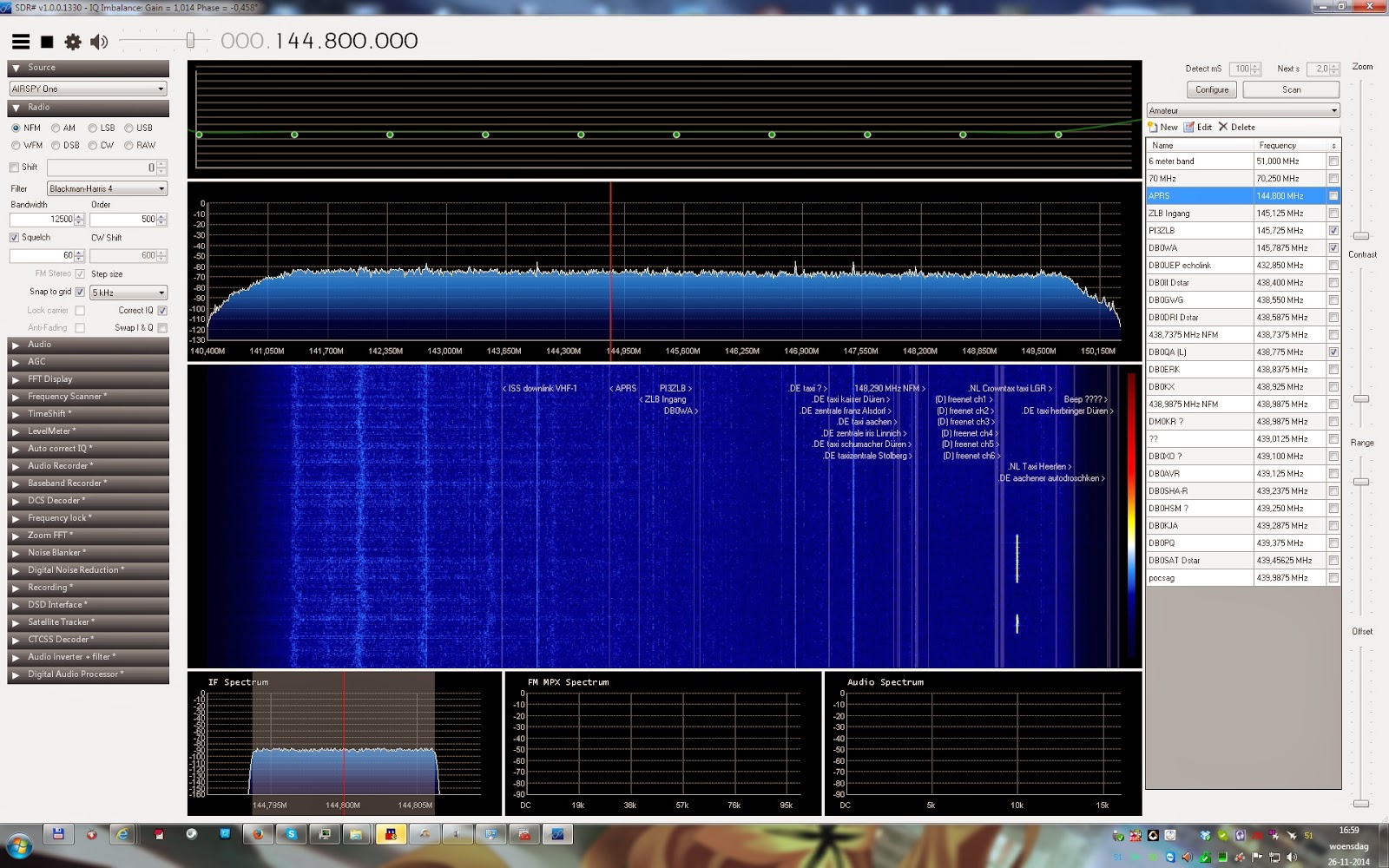1389x868 pixels.
Task: Enable the Swap I & Q checkbox
Action: click(x=162, y=327)
